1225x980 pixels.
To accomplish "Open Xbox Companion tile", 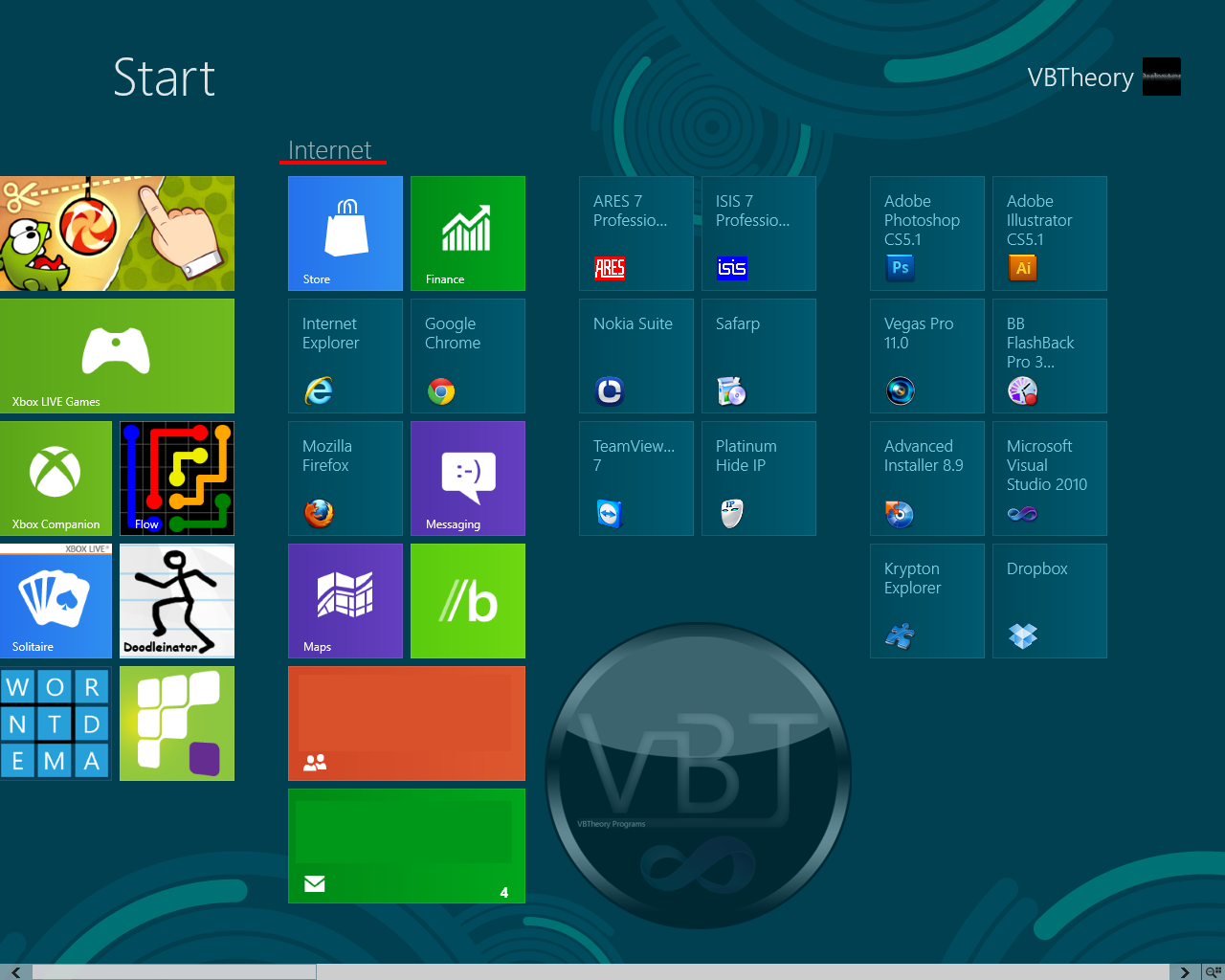I will point(56,479).
